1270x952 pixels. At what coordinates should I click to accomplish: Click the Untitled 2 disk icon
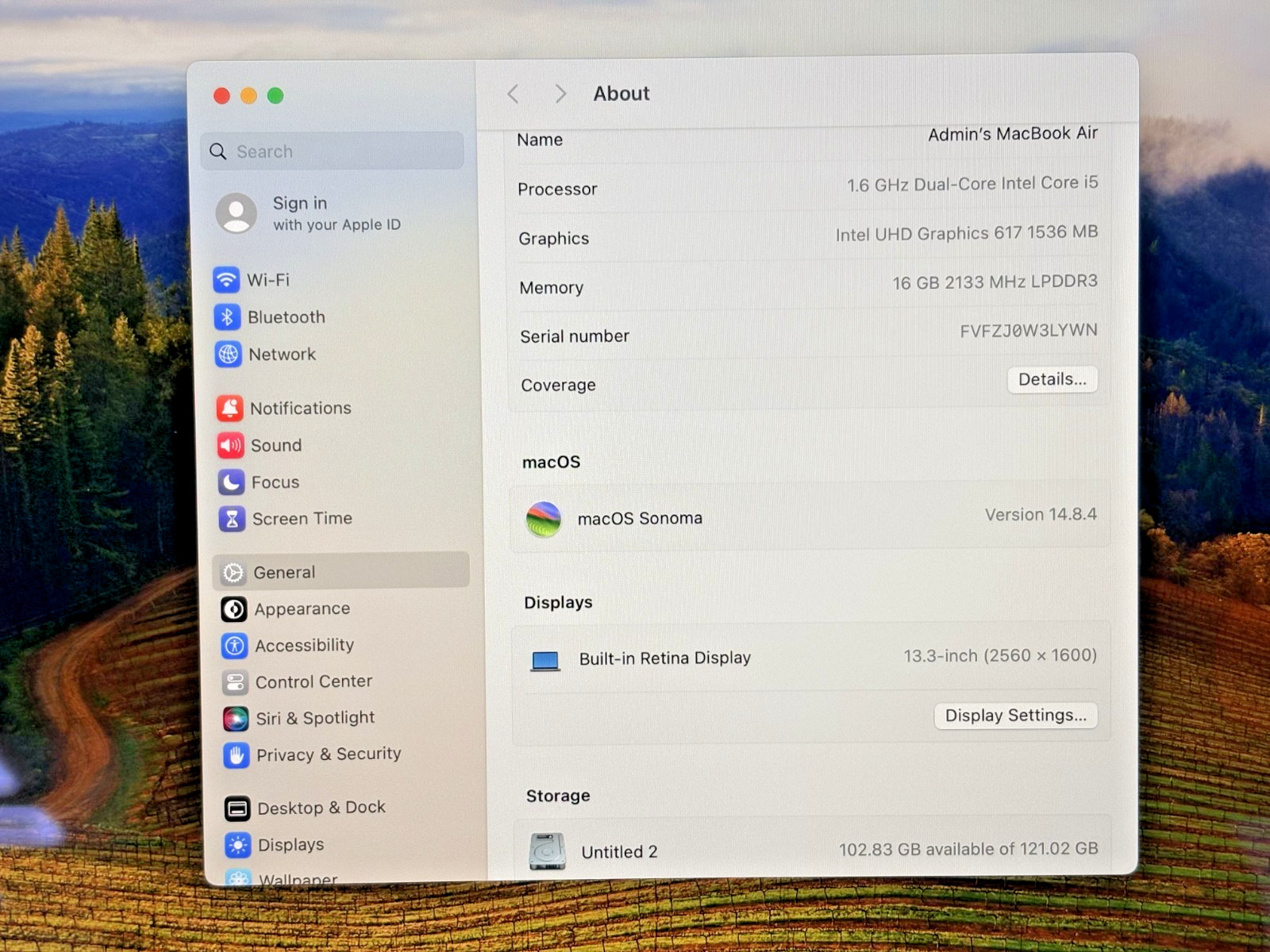click(x=548, y=851)
